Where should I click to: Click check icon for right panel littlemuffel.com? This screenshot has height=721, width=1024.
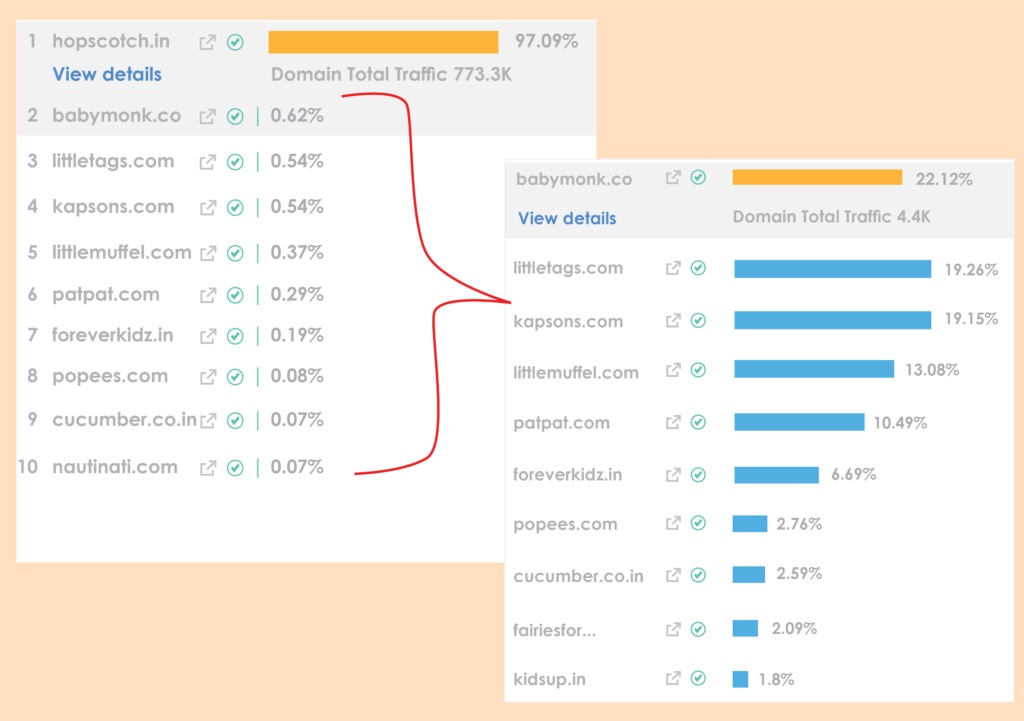pyautogui.click(x=698, y=370)
